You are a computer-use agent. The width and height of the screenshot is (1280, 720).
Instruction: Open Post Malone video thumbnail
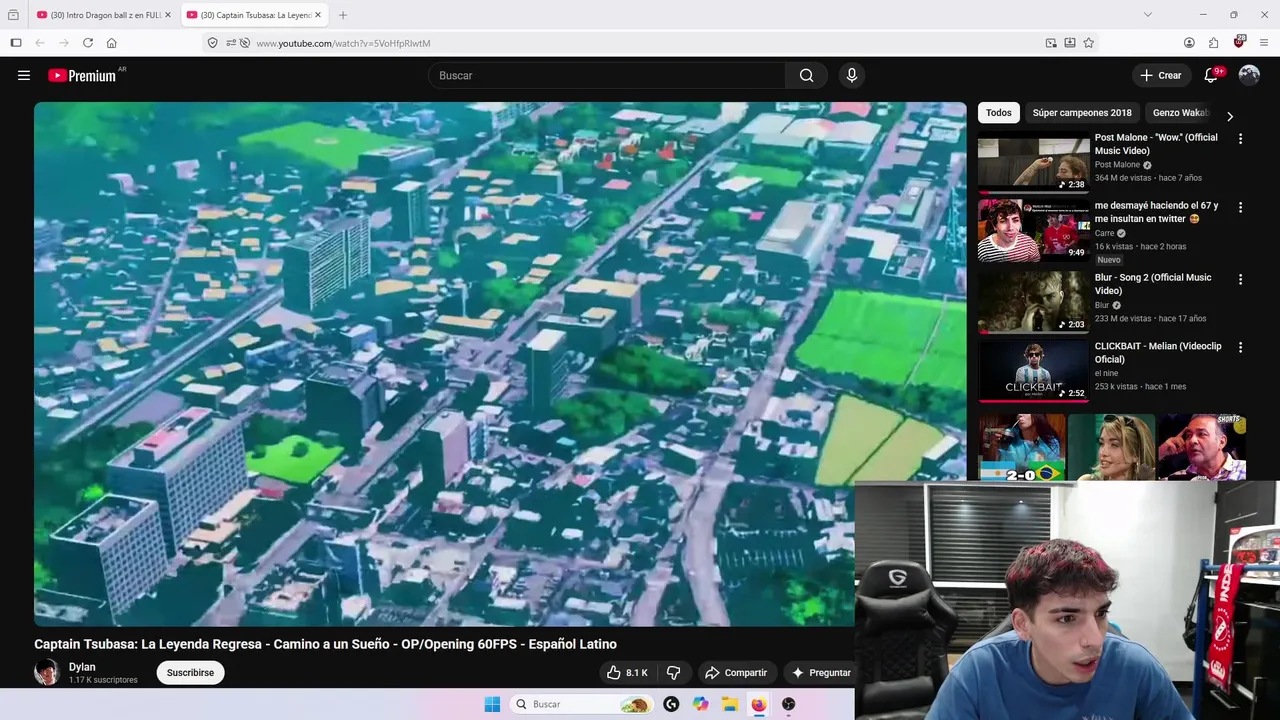(x=1033, y=161)
